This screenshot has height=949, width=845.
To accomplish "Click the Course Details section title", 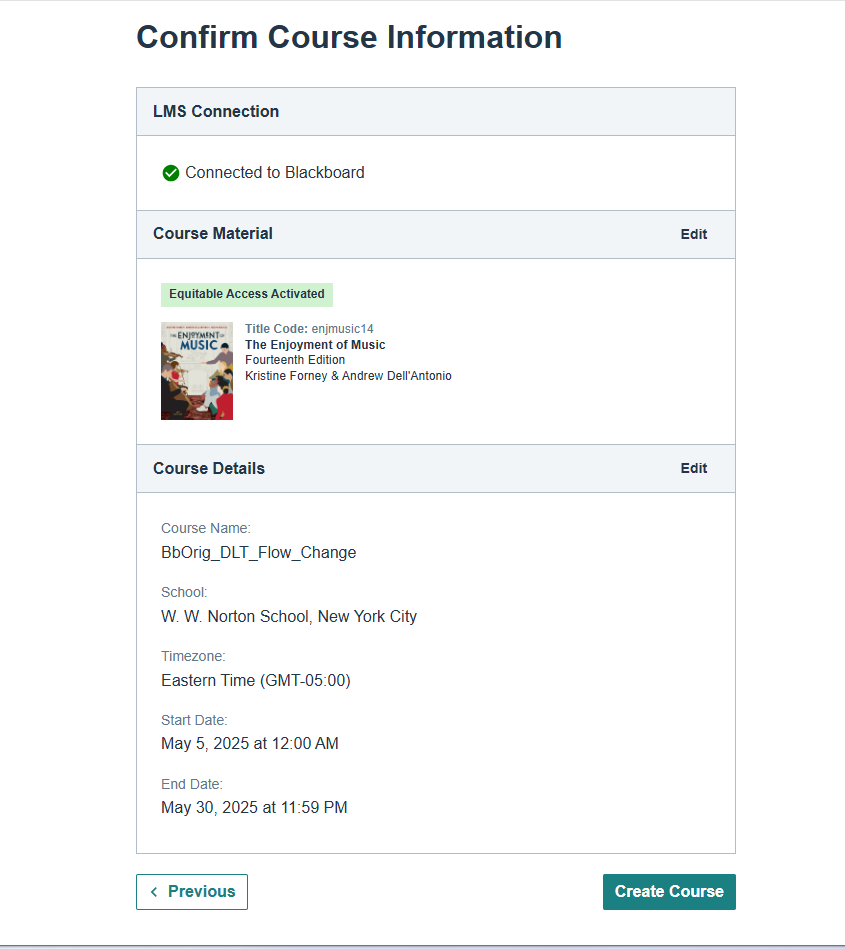I will [x=209, y=468].
